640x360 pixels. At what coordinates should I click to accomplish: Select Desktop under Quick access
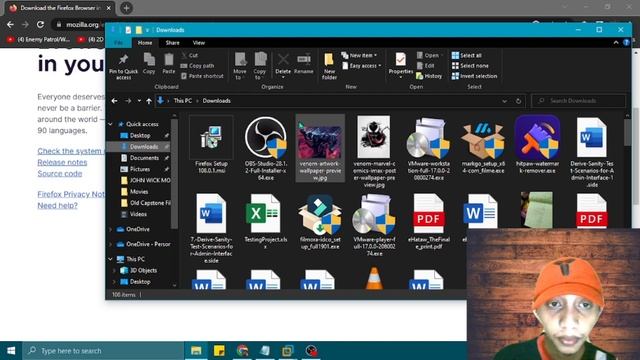point(140,135)
